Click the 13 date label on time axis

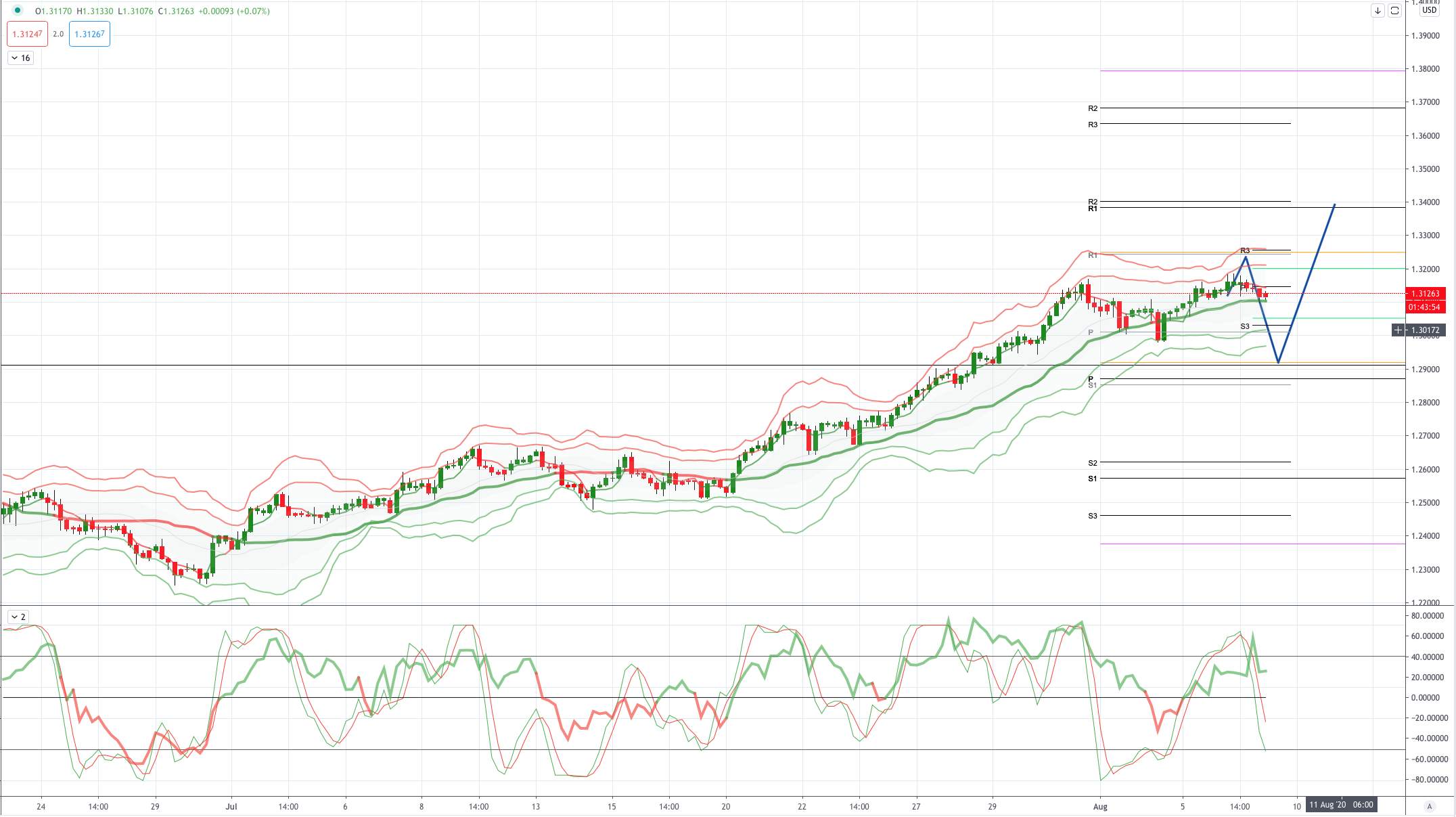click(x=536, y=806)
